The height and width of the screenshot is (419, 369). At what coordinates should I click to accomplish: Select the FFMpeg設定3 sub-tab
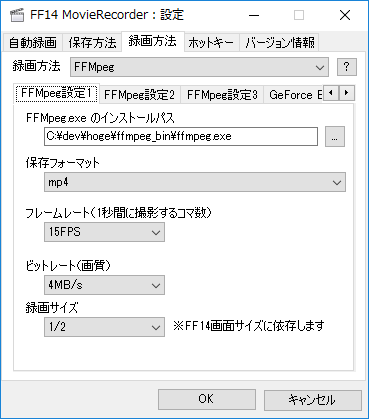222,95
